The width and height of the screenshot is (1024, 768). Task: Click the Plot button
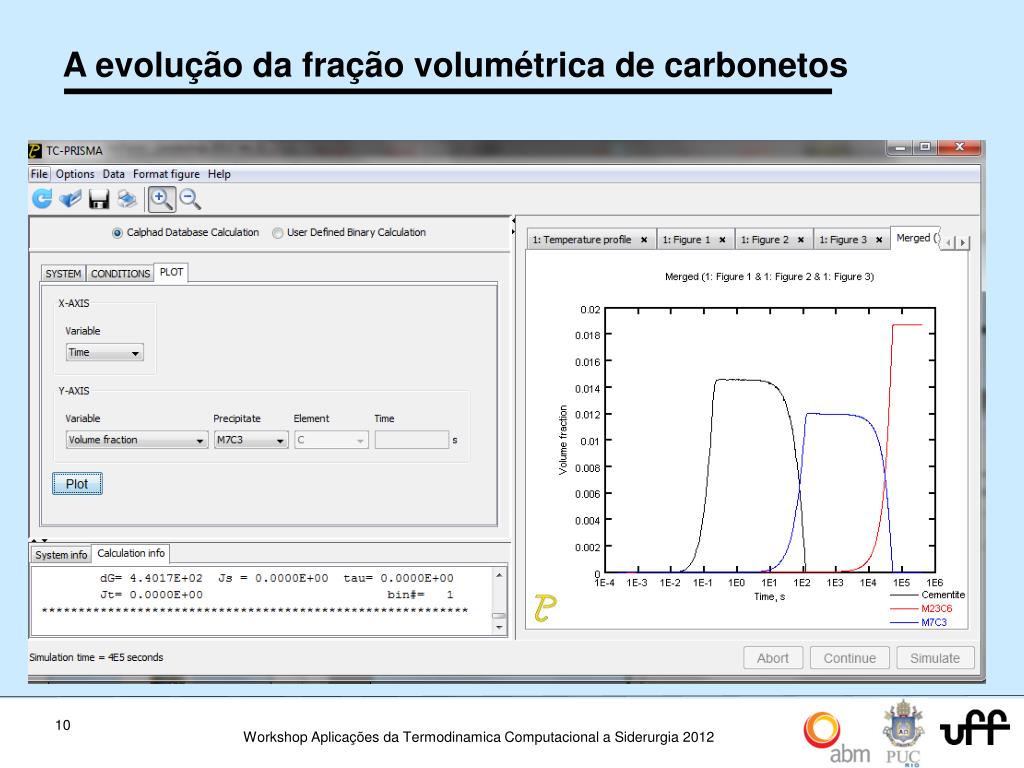click(x=77, y=484)
